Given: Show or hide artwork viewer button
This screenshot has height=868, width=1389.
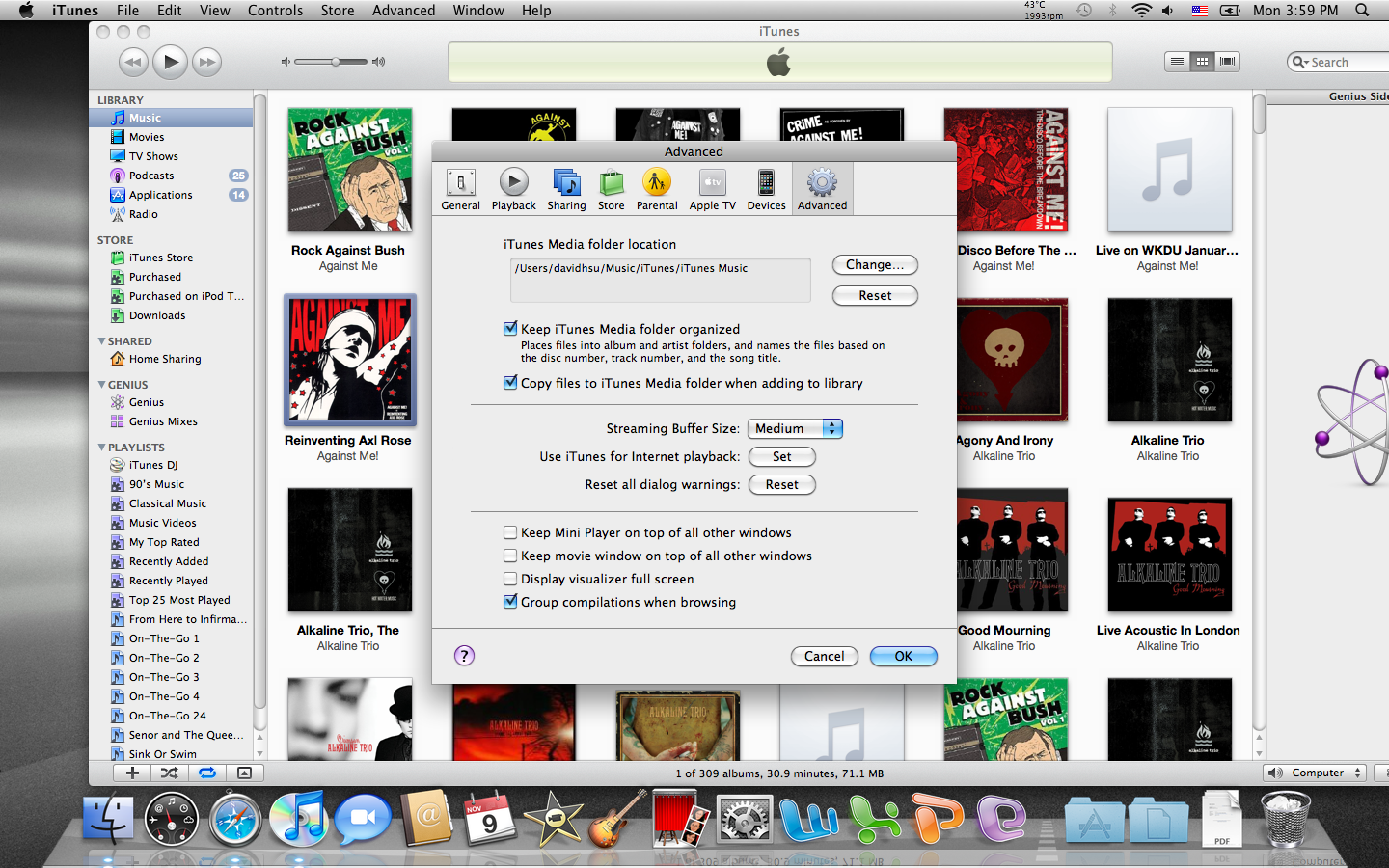Looking at the screenshot, I should coord(244,773).
